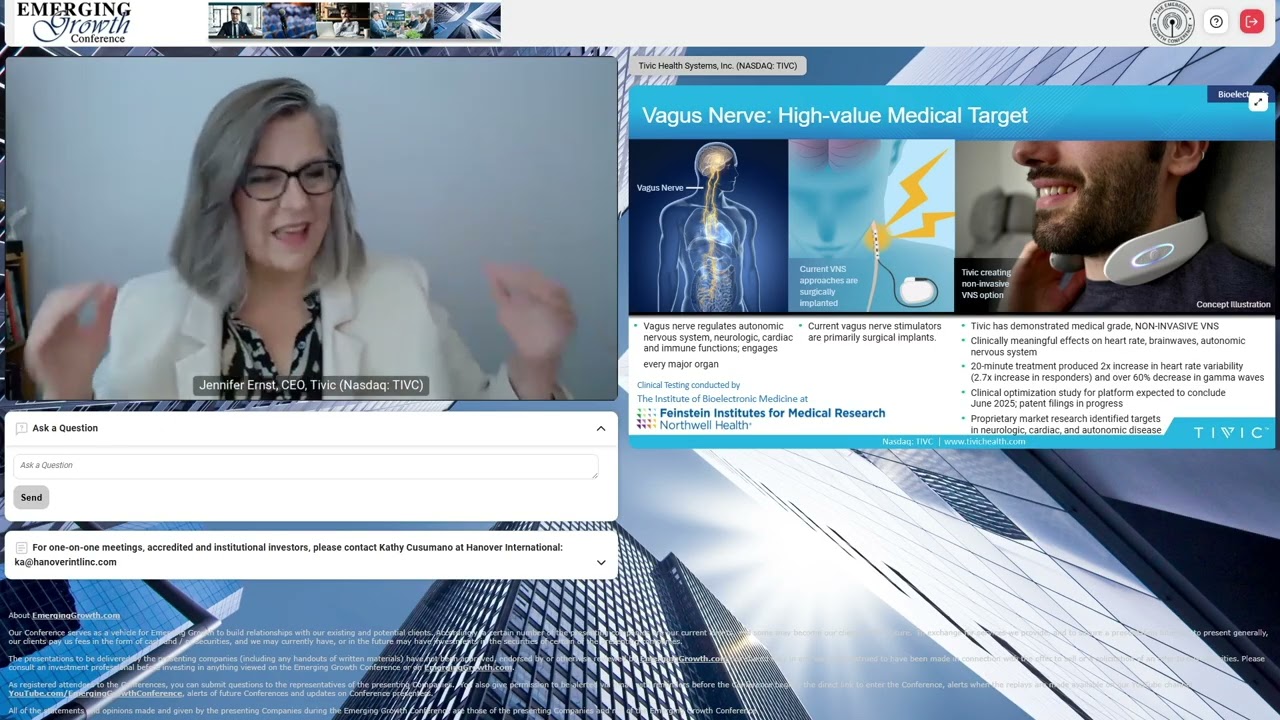Click the TIVIC logo on the slide corner

1231,432
